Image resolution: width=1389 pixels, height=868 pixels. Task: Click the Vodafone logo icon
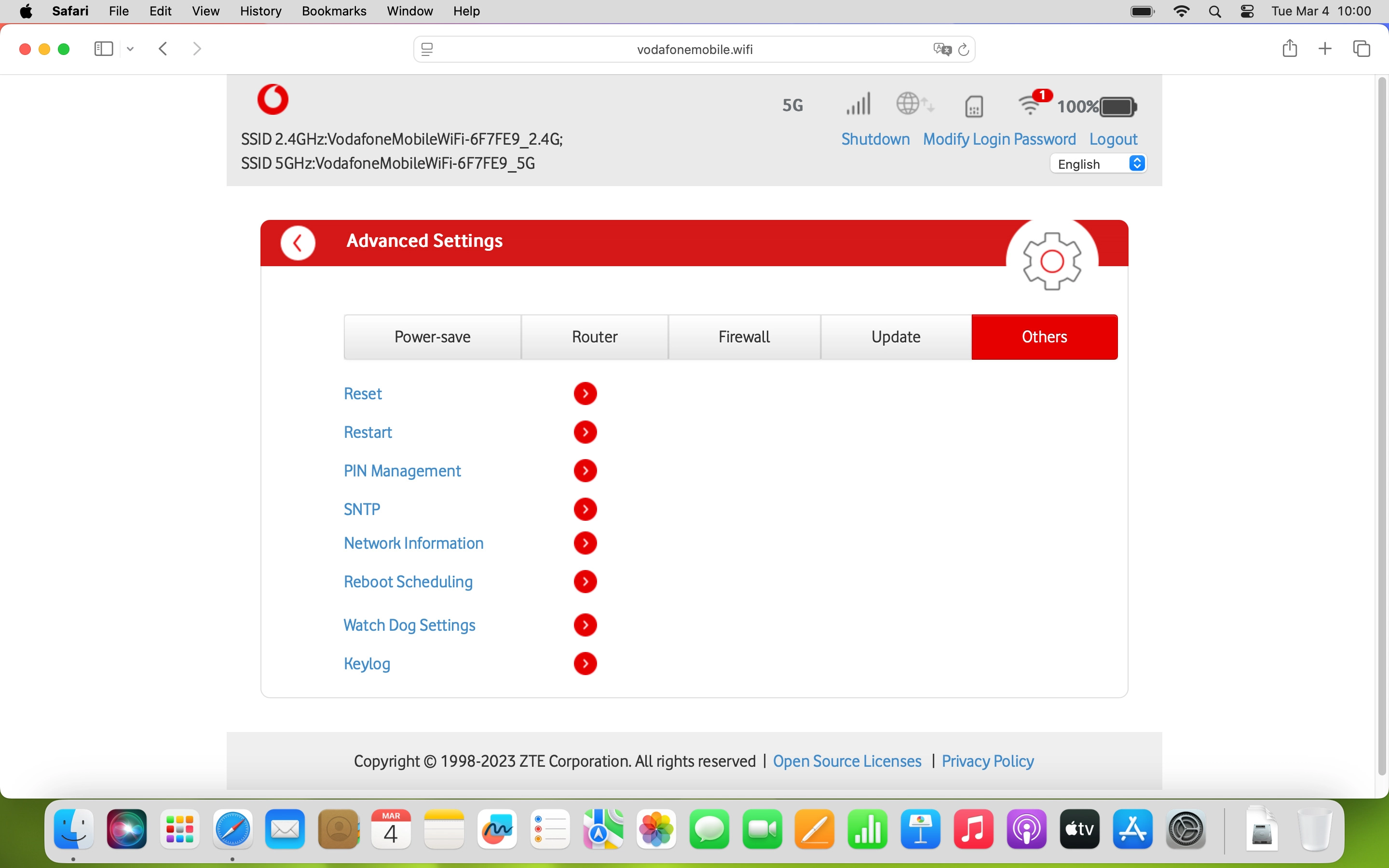tap(272, 99)
